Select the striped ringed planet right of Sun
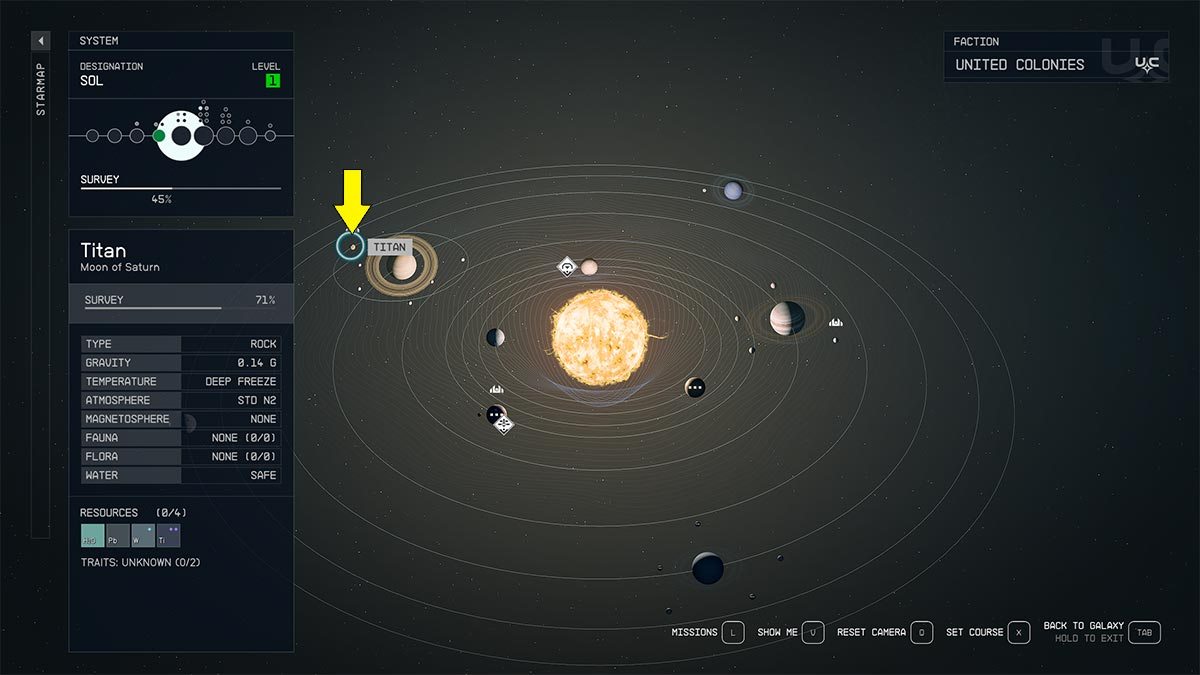This screenshot has width=1200, height=675. pyautogui.click(x=787, y=319)
